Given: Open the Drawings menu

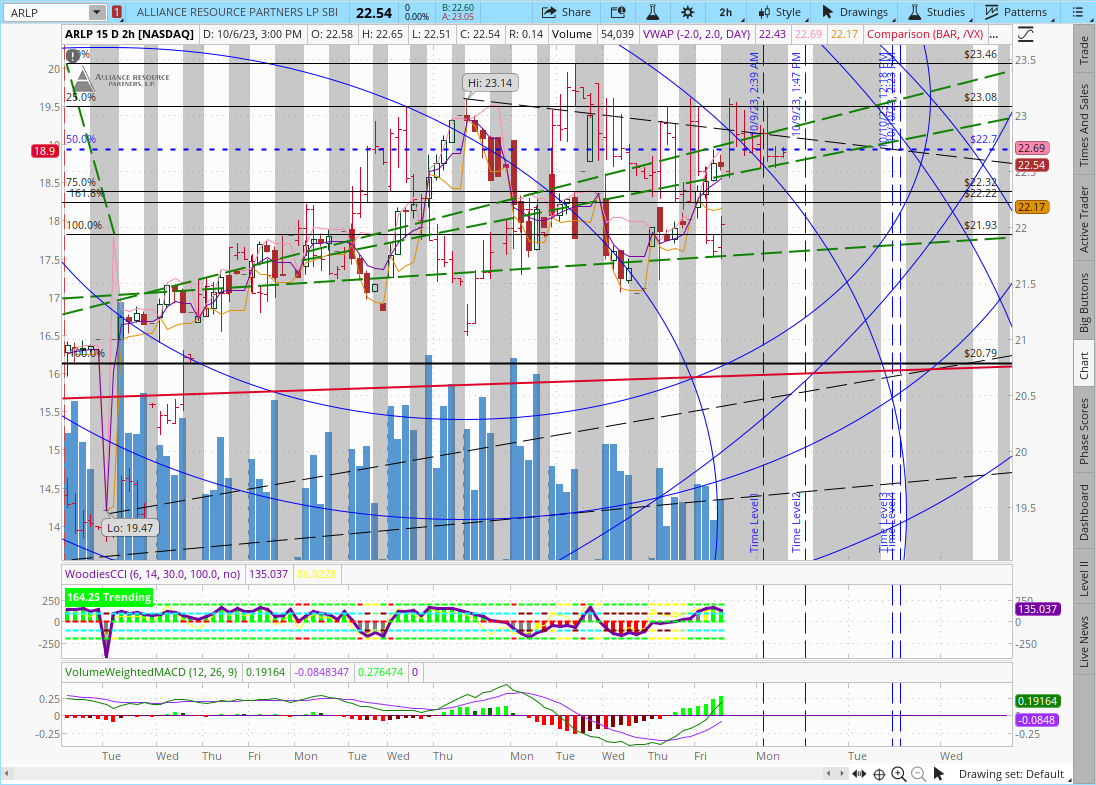Looking at the screenshot, I should (x=854, y=13).
